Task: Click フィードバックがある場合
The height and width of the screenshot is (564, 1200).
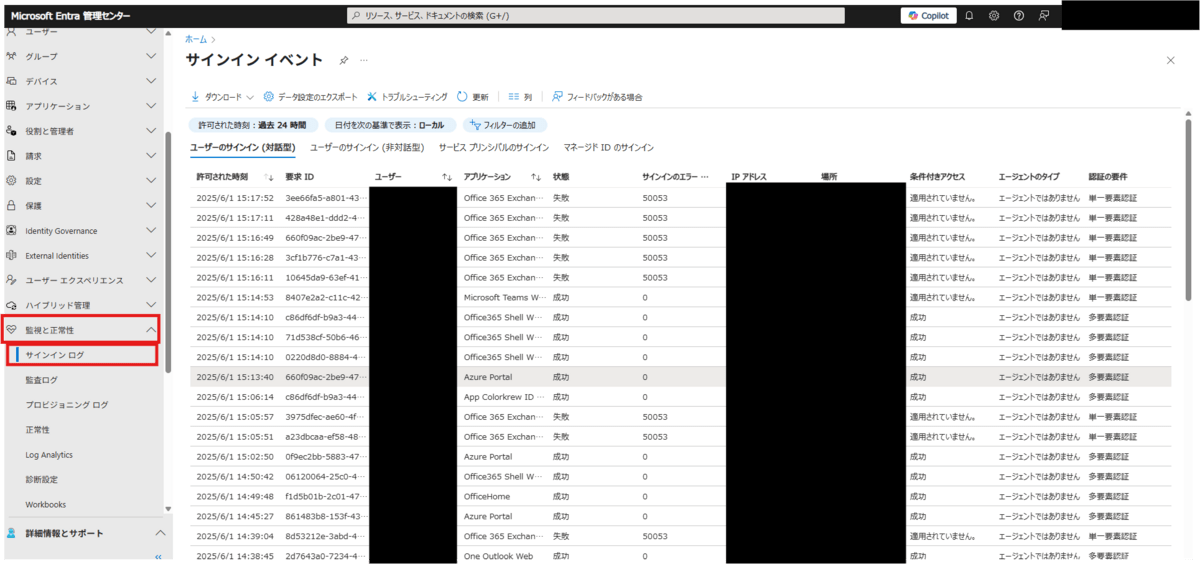Action: click(x=597, y=97)
